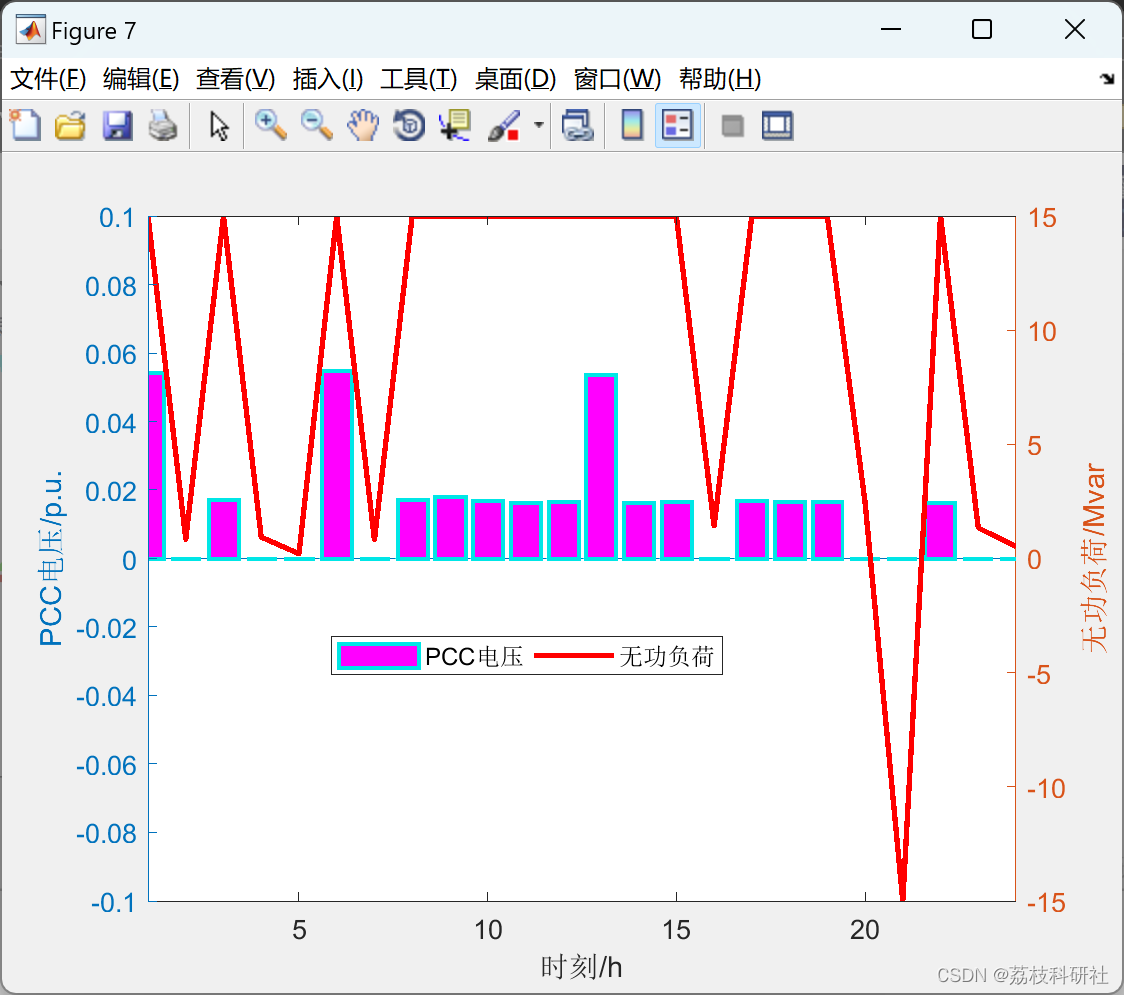Expand the Brush tool color dropdown arrow
Screen dimensions: 1124x995
tap(539, 126)
